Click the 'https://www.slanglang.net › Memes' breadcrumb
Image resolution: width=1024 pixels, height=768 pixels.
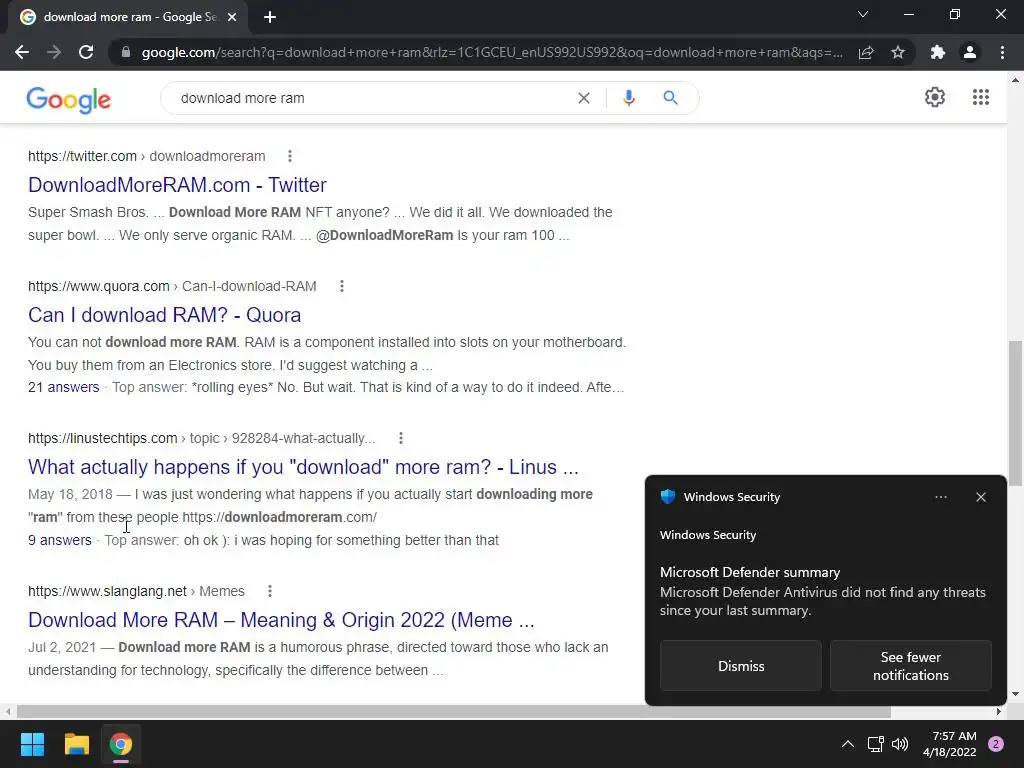pyautogui.click(x=136, y=591)
